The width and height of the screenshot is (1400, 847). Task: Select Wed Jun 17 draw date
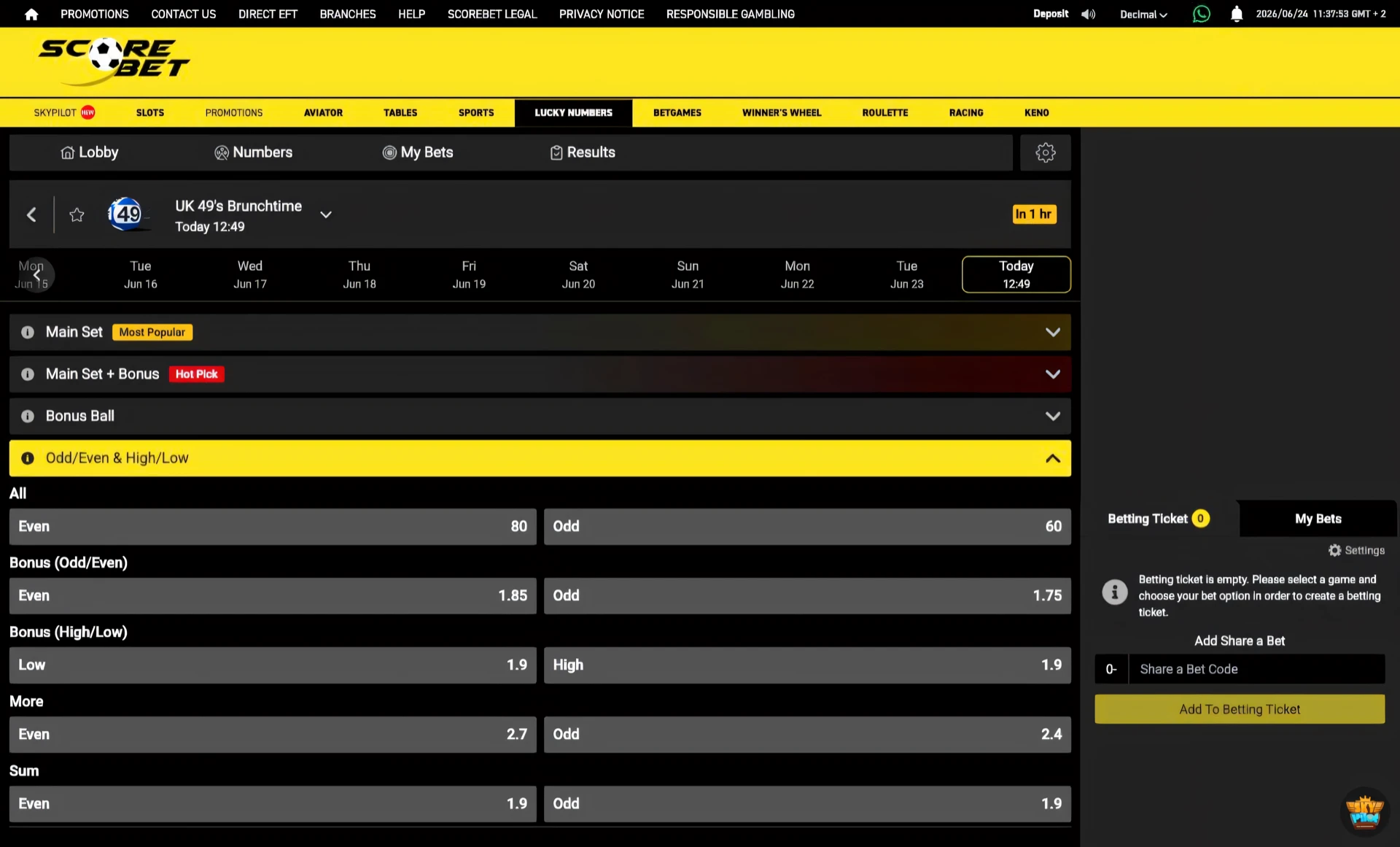pyautogui.click(x=250, y=274)
